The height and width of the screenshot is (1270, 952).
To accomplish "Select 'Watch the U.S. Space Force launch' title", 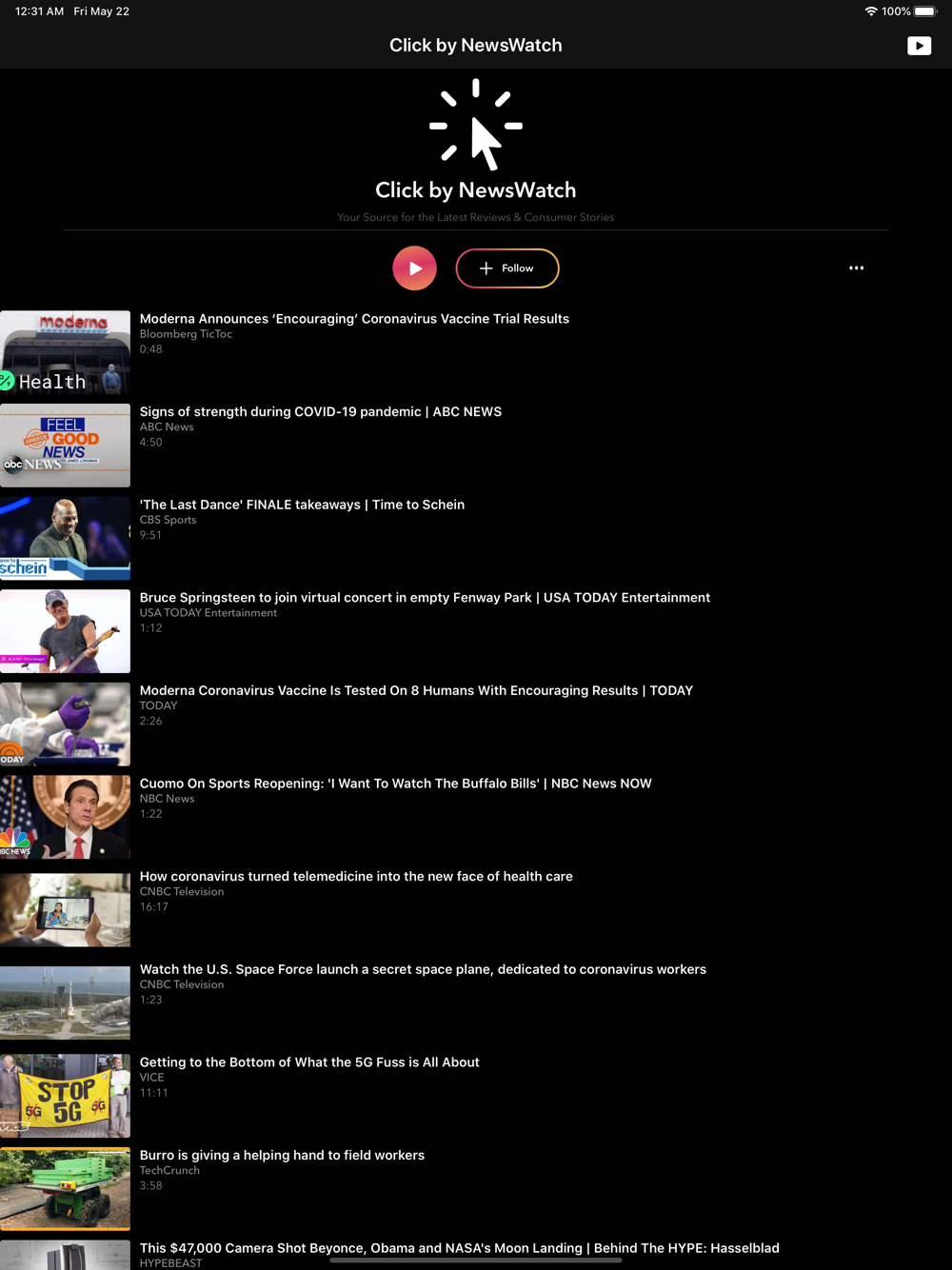I will coord(423,969).
